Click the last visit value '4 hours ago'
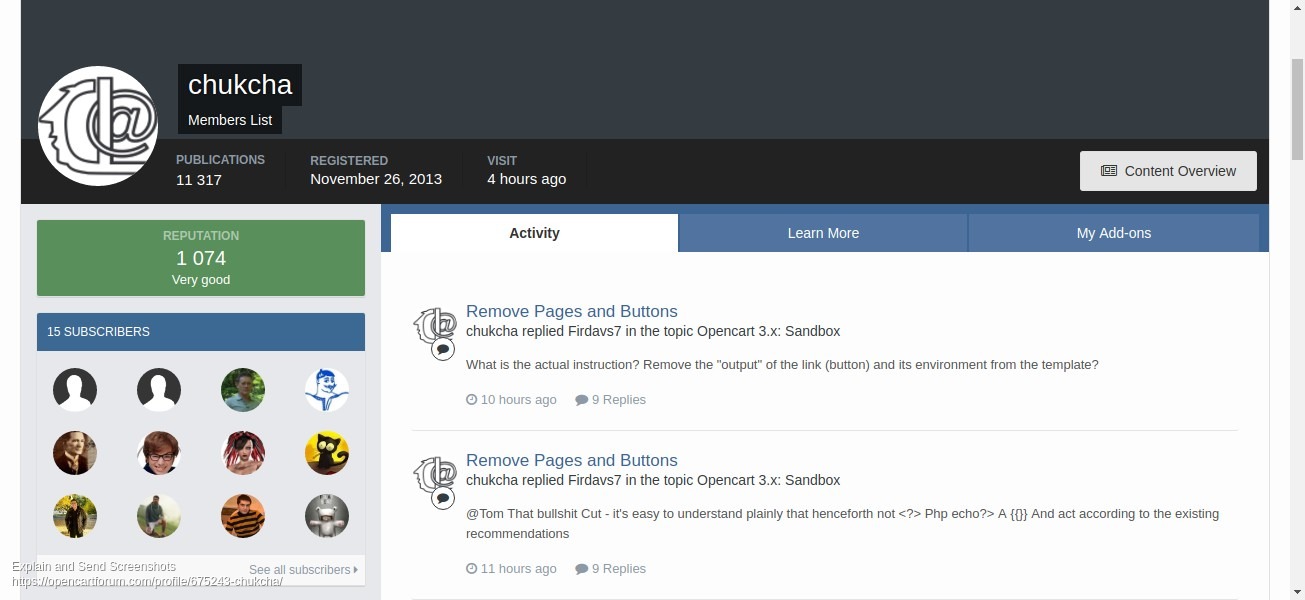The image size is (1305, 600). 526,179
